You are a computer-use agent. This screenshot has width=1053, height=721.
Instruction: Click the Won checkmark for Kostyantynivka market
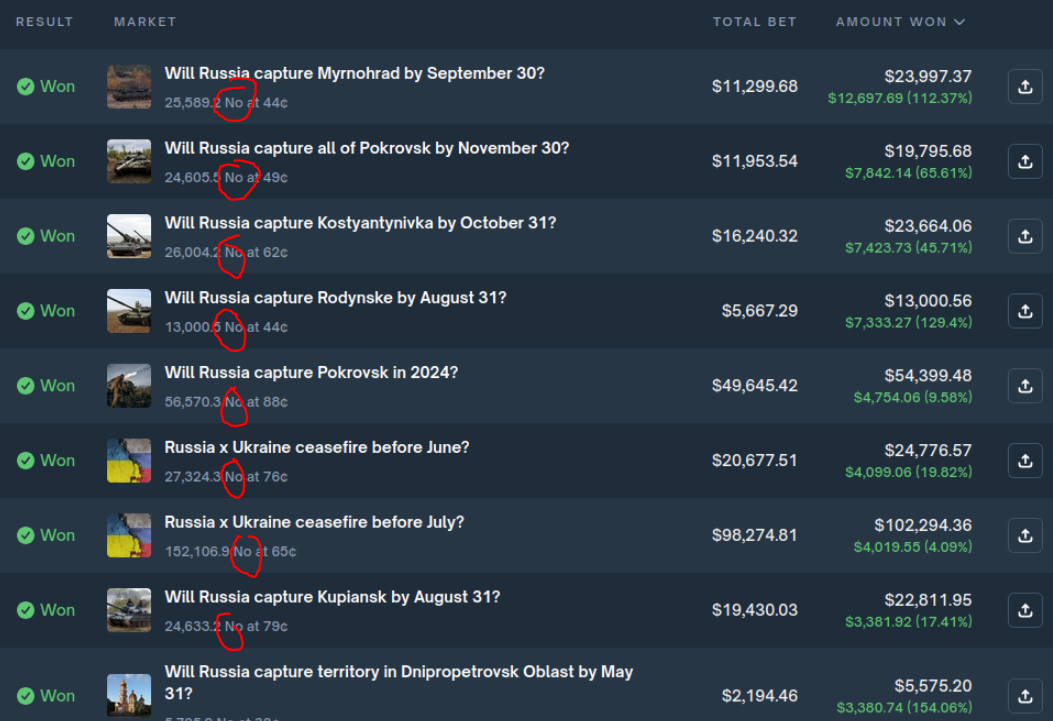pos(26,236)
